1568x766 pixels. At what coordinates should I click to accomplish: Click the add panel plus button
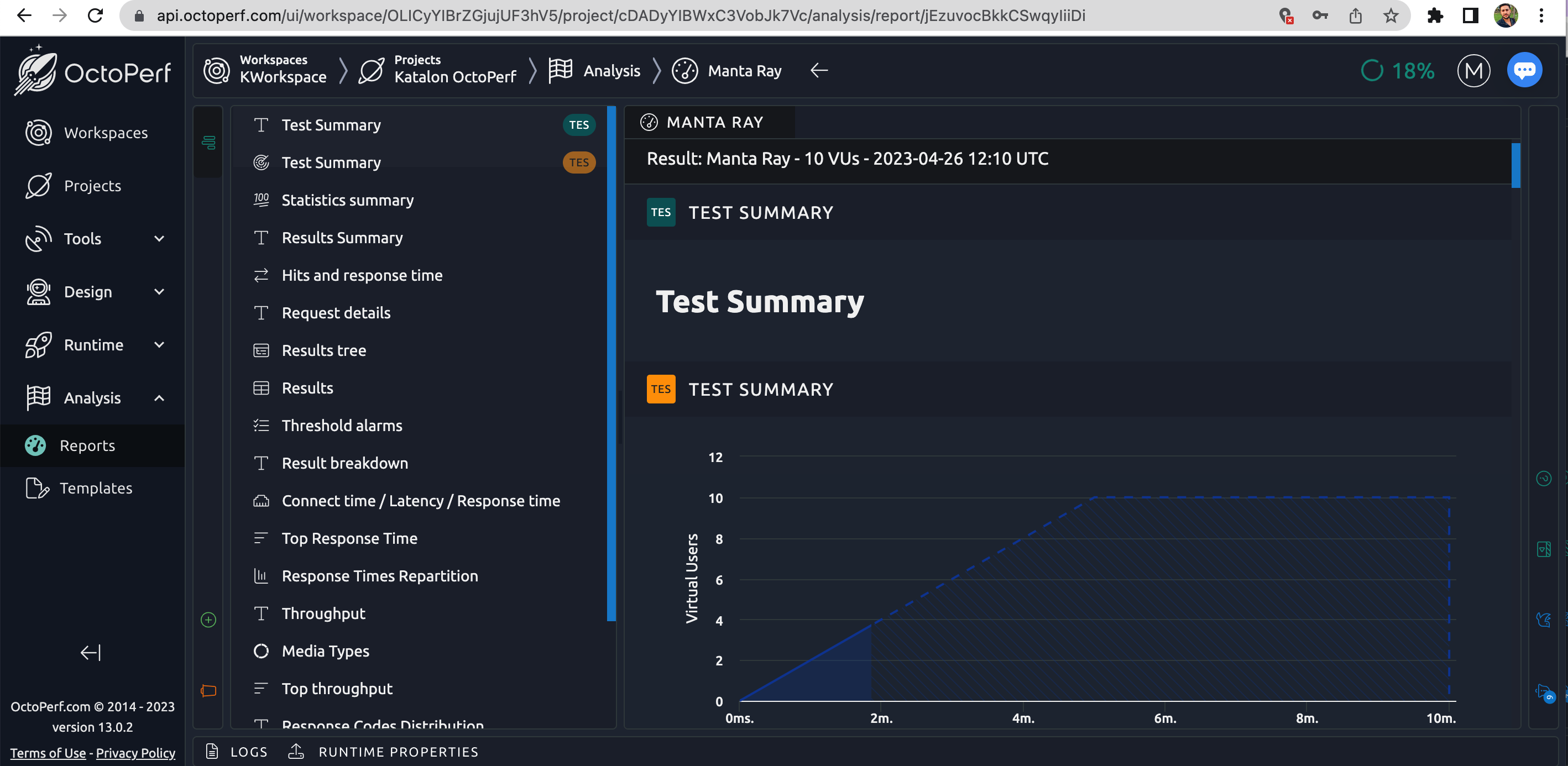click(208, 619)
